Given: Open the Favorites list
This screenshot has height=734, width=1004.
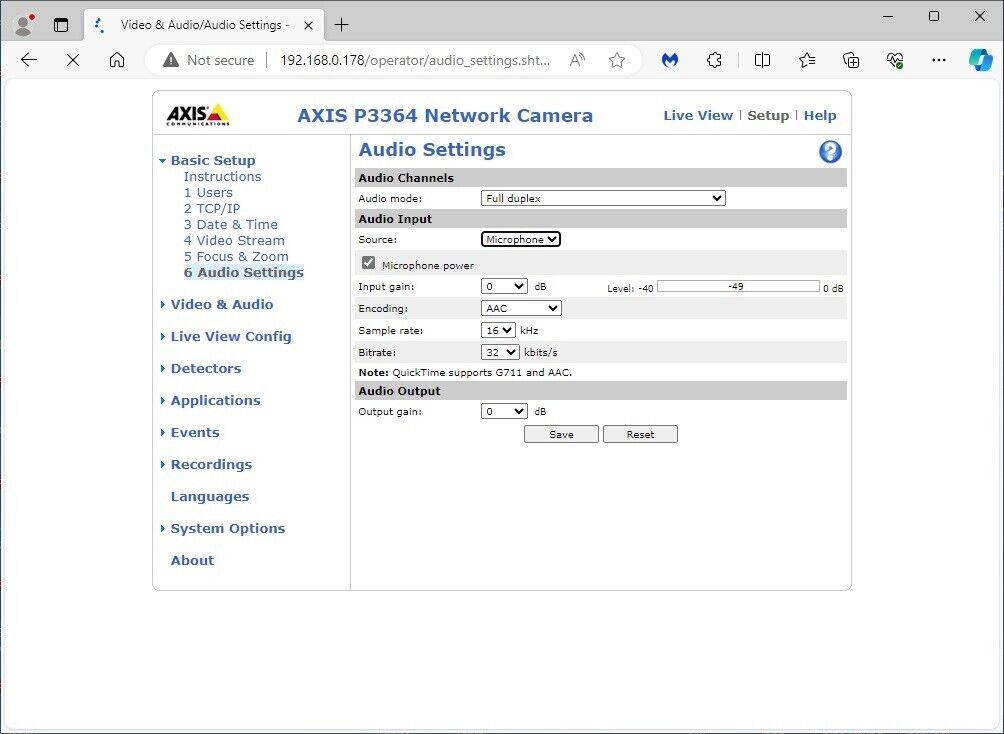Looking at the screenshot, I should (x=807, y=60).
